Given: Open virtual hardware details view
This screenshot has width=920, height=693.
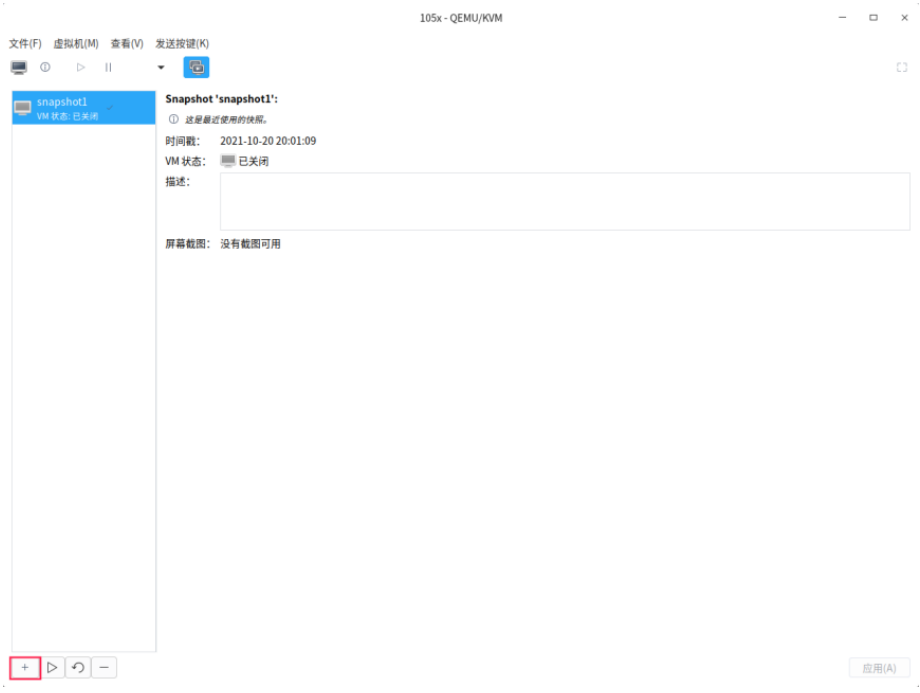Looking at the screenshot, I should (x=45, y=67).
